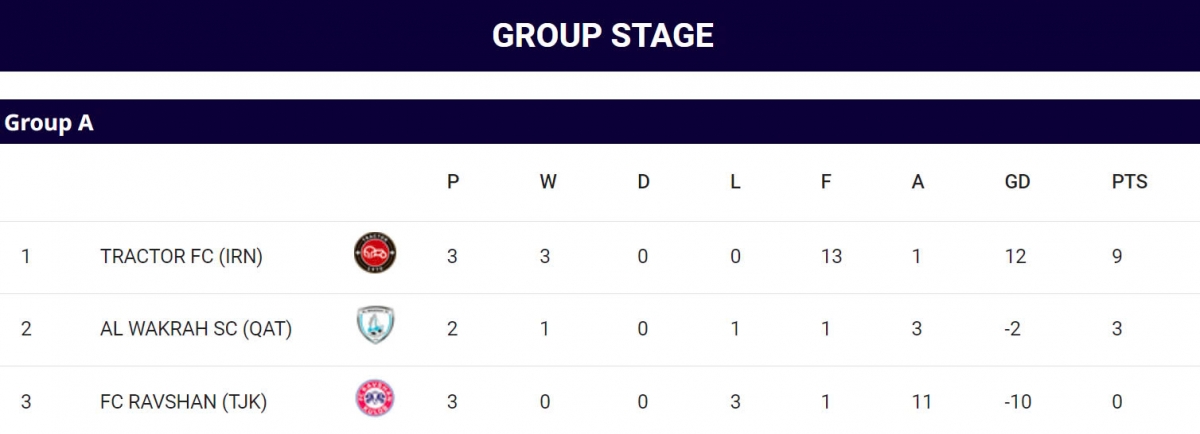Screen dimensions: 1200x434
Task: Click the D (draws) column header
Action: point(643,182)
